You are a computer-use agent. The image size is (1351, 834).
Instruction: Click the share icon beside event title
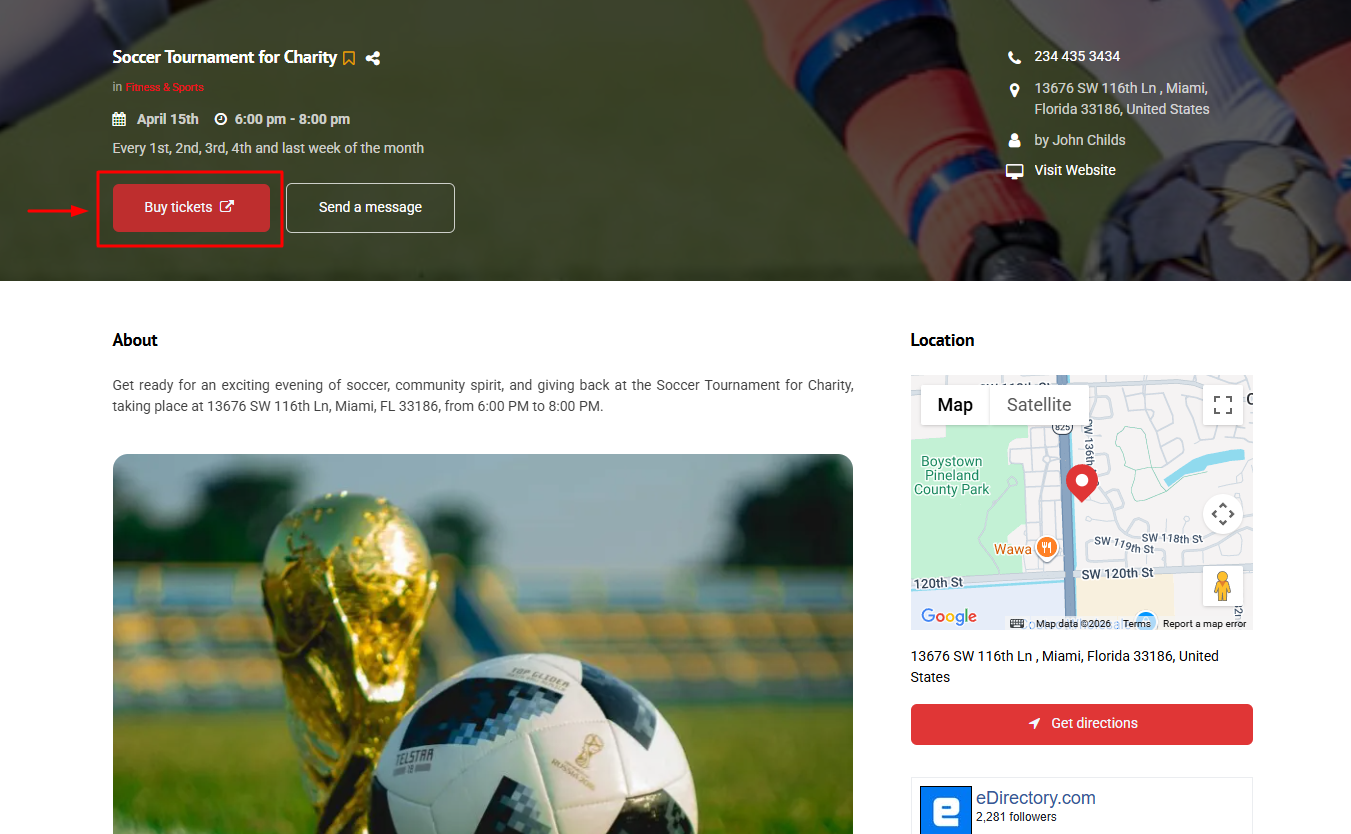[373, 58]
